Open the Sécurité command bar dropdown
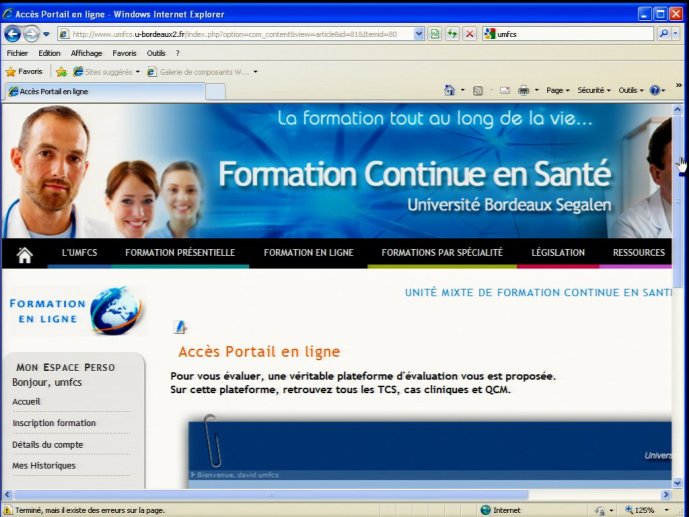 pos(594,90)
